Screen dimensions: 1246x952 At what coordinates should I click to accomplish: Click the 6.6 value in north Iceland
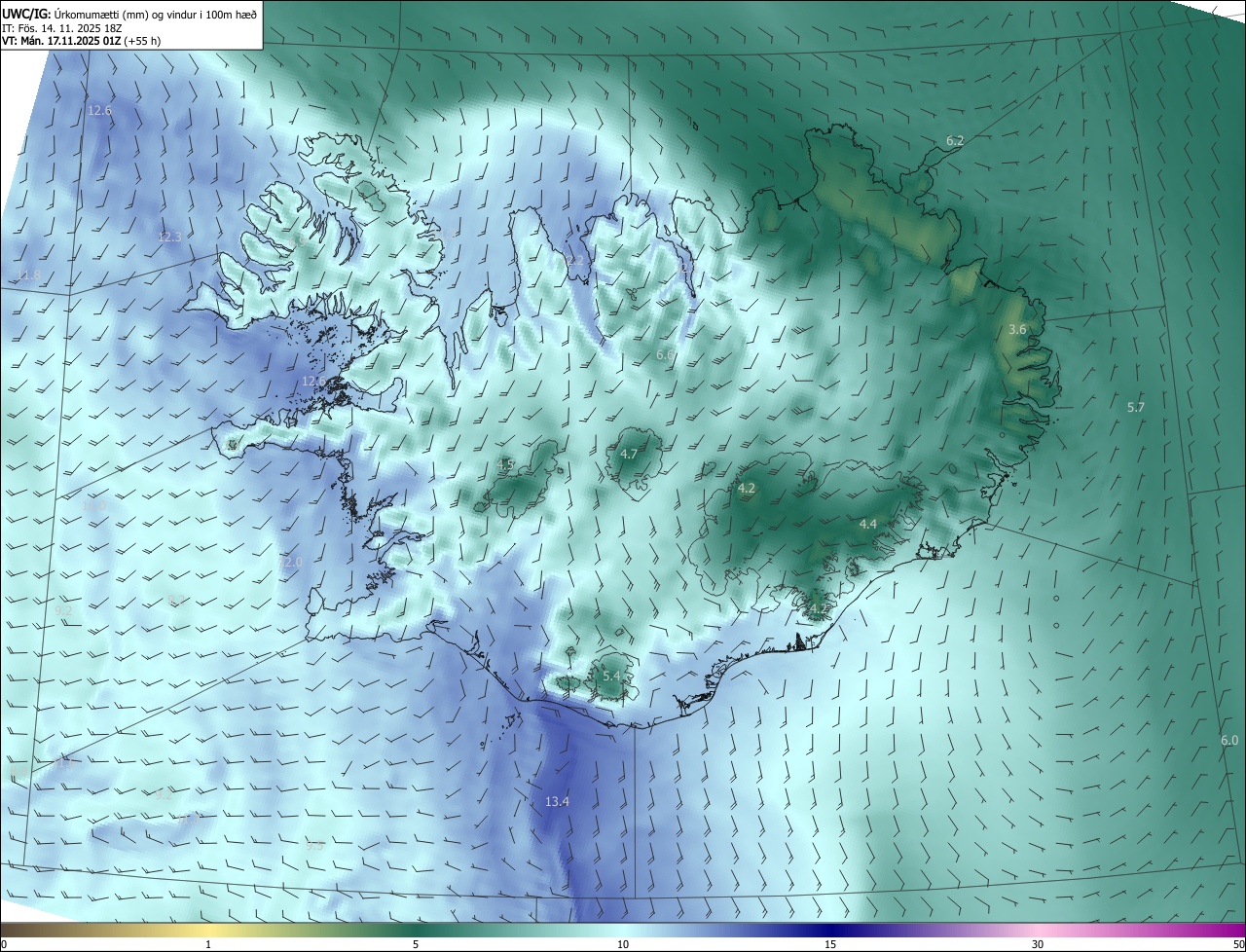click(665, 355)
